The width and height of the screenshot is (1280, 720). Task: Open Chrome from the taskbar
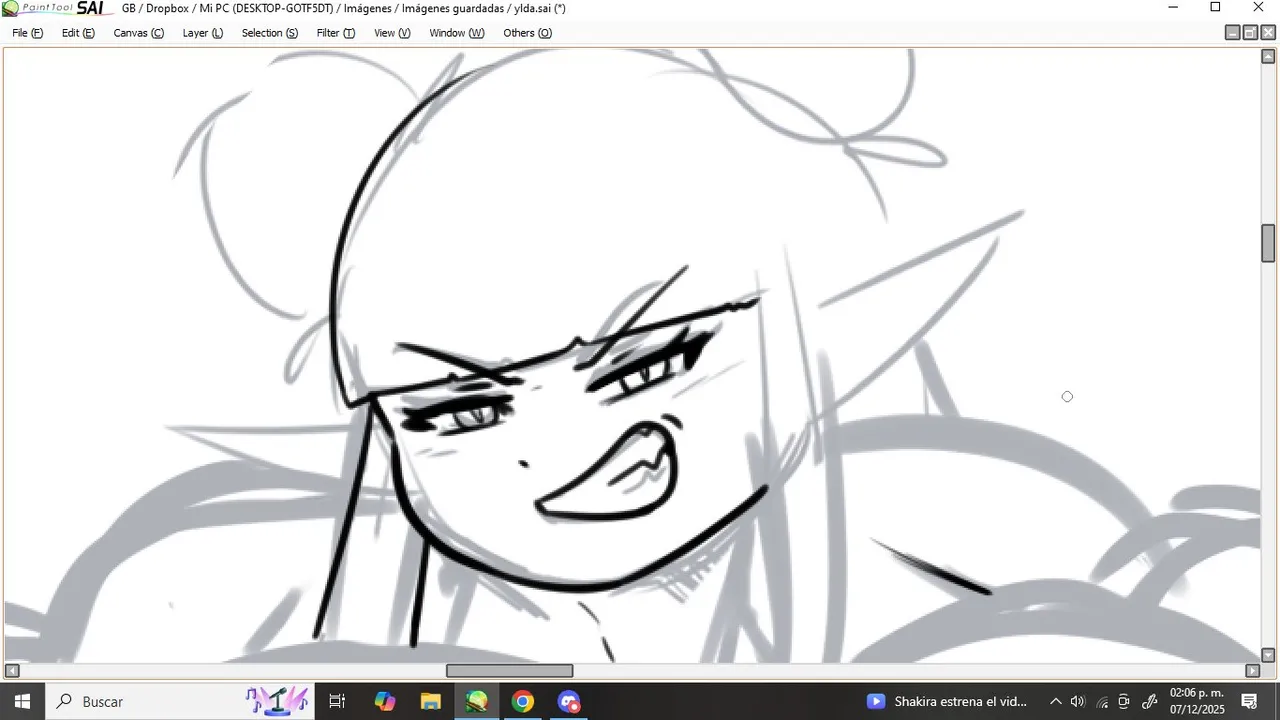tap(522, 702)
